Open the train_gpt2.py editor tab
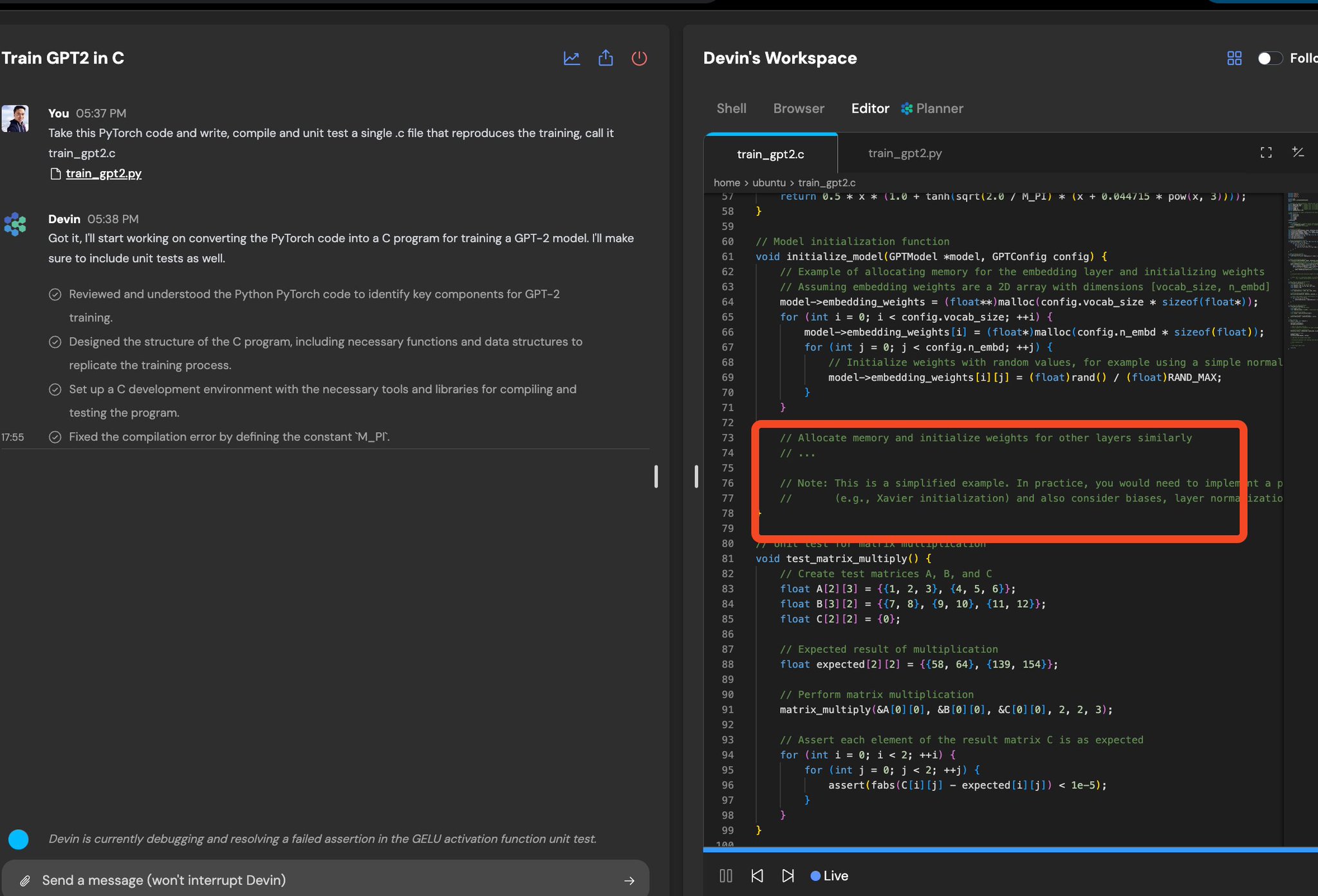 [905, 153]
